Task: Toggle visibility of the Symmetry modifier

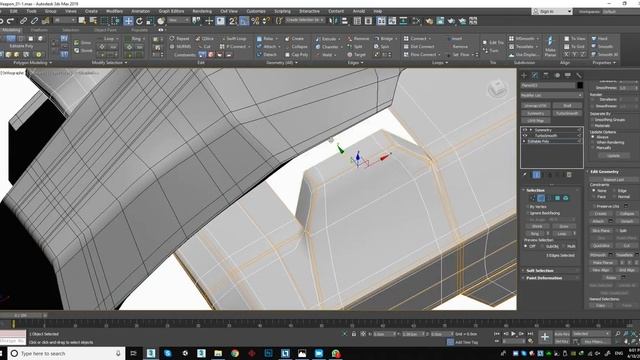Action: click(x=524, y=130)
